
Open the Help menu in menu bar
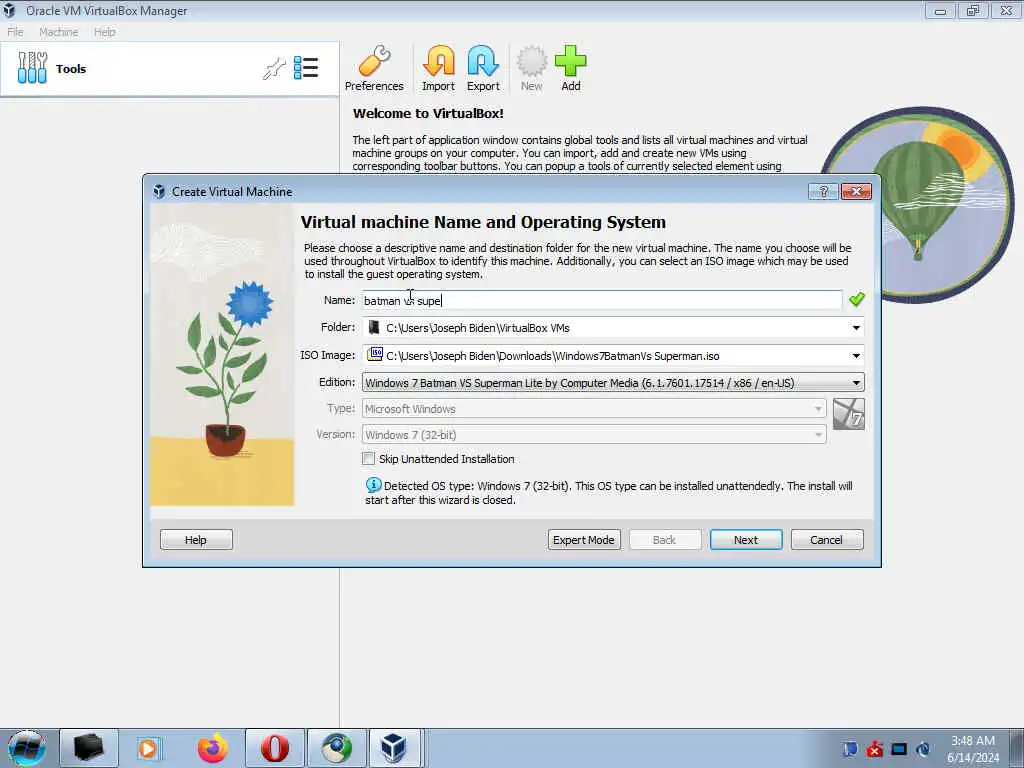coord(104,32)
